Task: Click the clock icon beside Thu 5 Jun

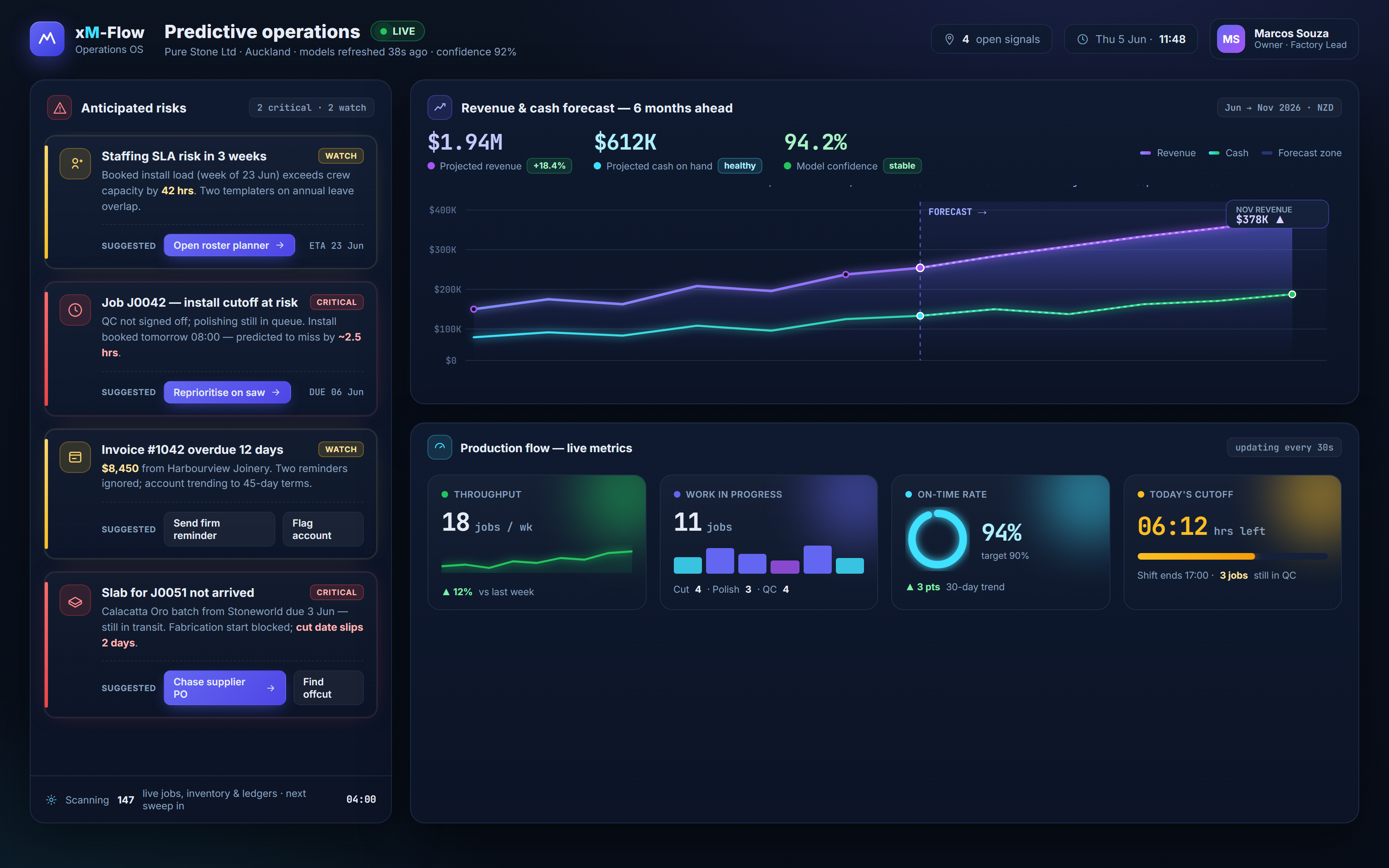Action: tap(1083, 39)
